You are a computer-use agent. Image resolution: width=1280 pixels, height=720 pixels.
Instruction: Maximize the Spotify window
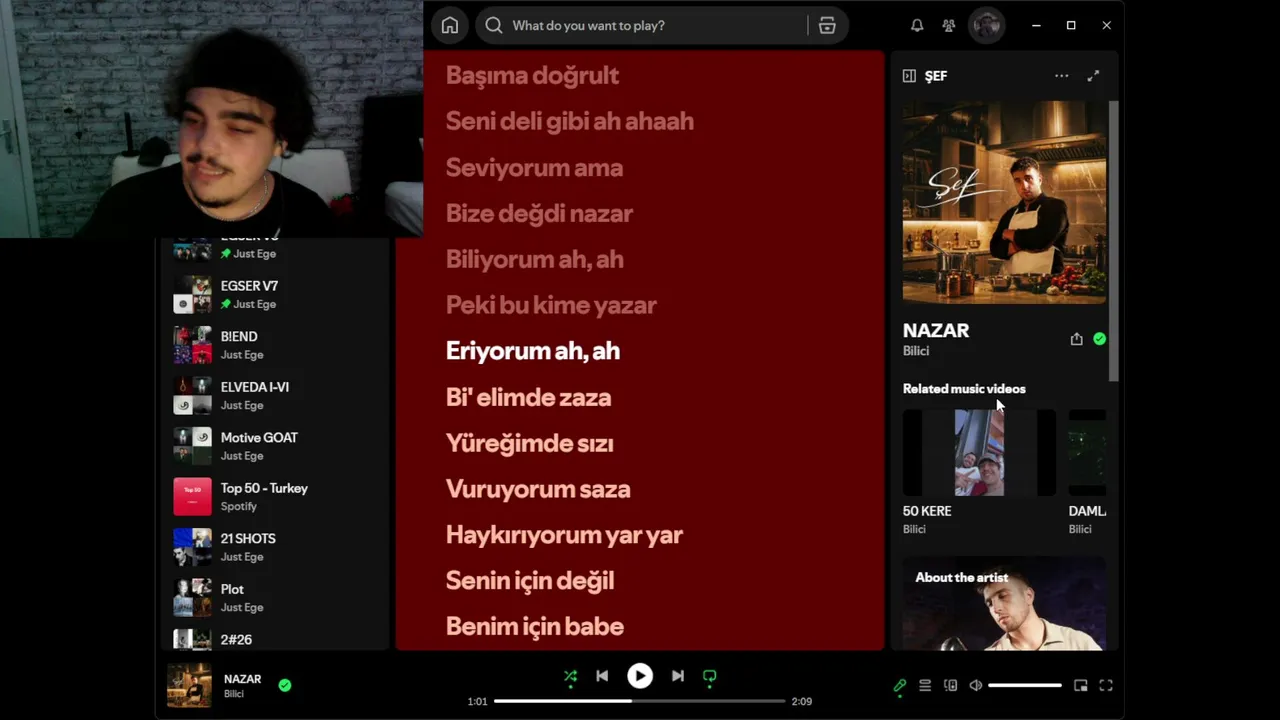[x=1071, y=26]
